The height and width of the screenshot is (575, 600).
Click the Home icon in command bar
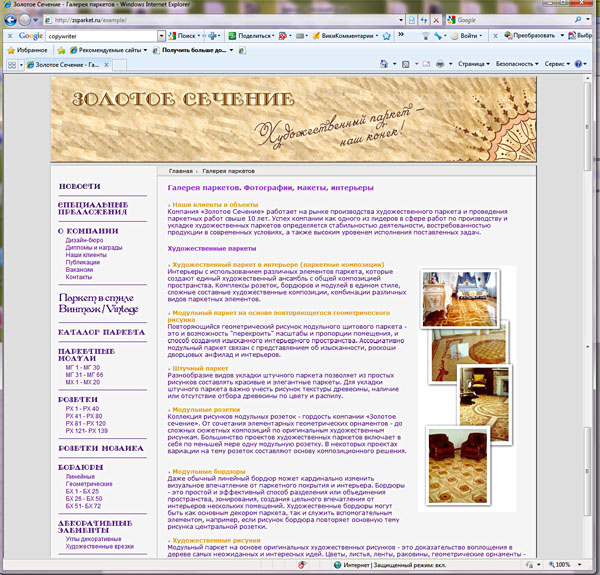pos(384,64)
